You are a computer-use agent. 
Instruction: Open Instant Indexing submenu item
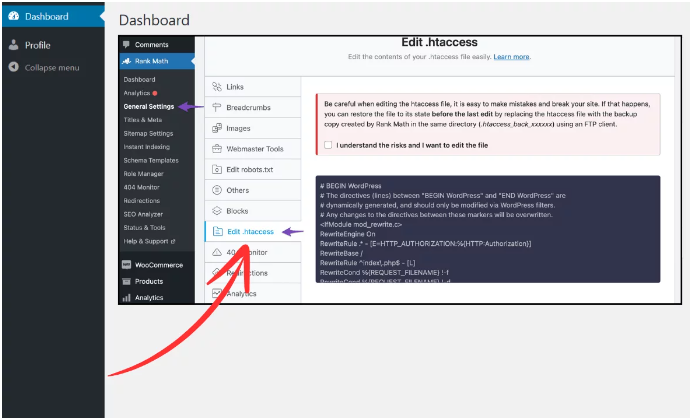pos(147,147)
